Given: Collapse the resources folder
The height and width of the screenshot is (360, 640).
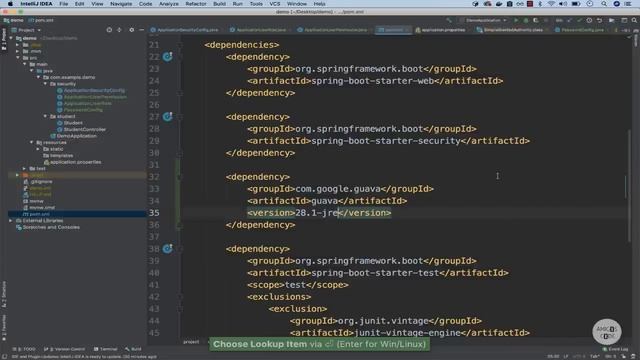Looking at the screenshot, I should tap(31, 142).
